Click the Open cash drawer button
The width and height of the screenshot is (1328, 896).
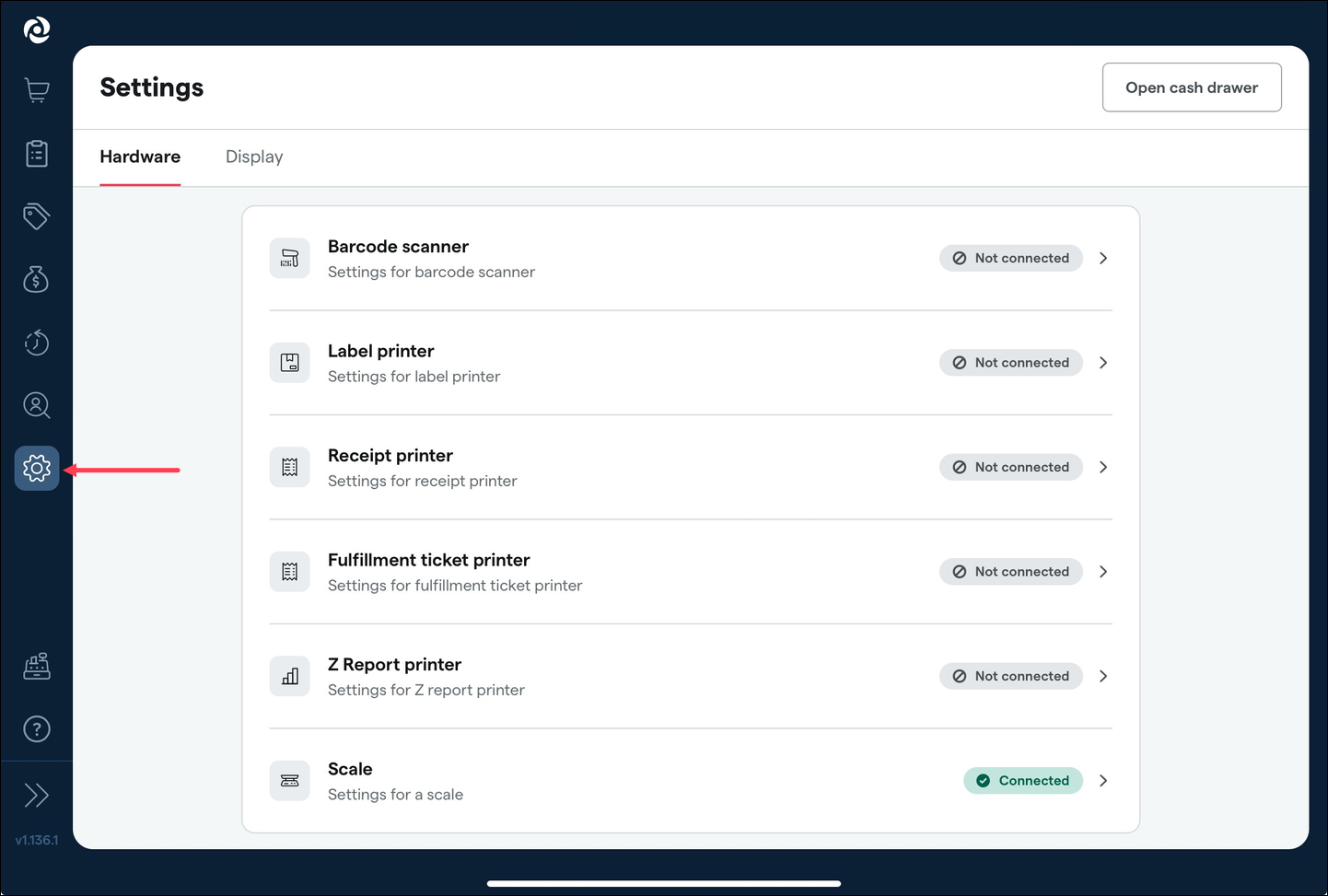click(x=1192, y=87)
